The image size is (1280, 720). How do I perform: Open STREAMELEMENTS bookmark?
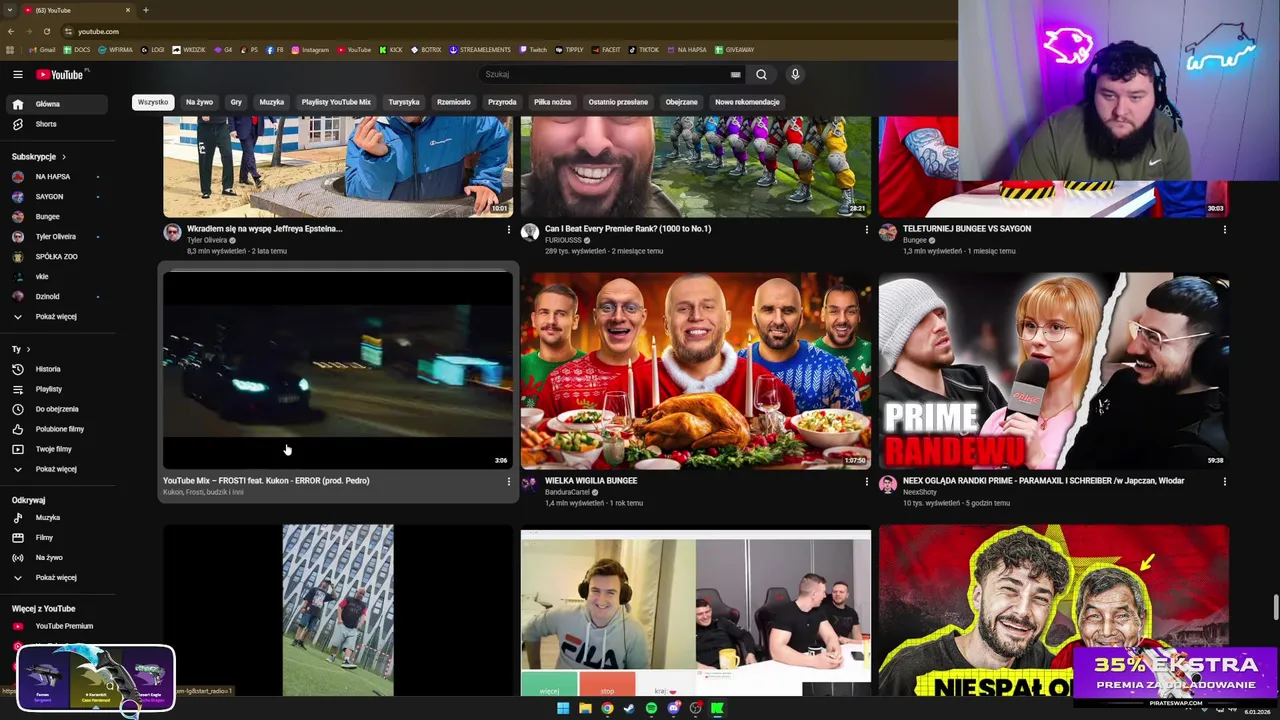coord(480,49)
